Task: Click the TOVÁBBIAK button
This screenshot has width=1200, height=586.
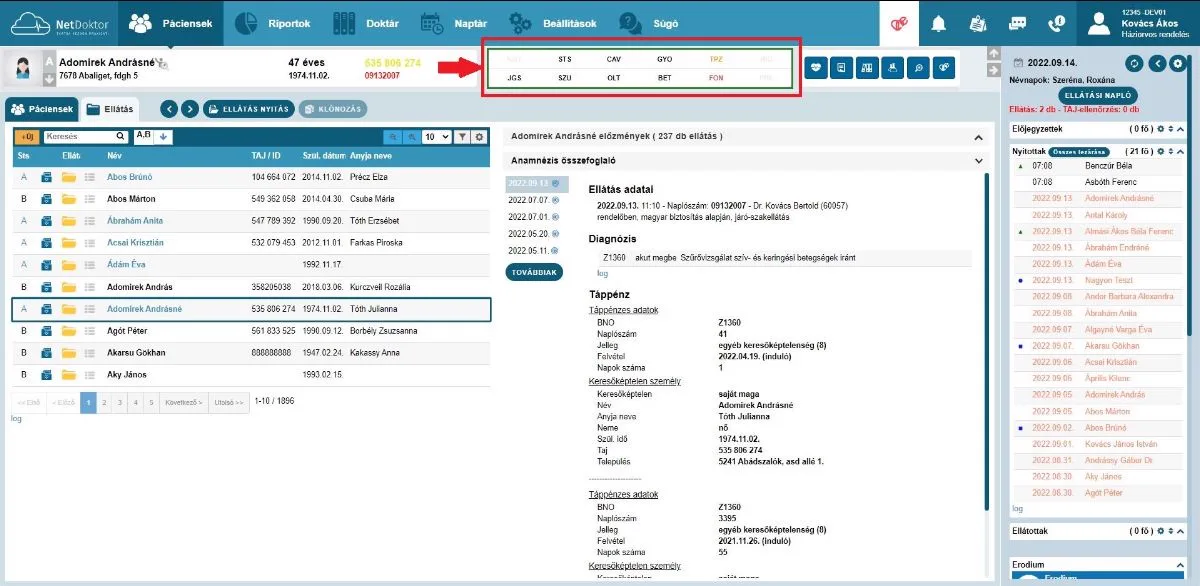Action: coord(534,272)
